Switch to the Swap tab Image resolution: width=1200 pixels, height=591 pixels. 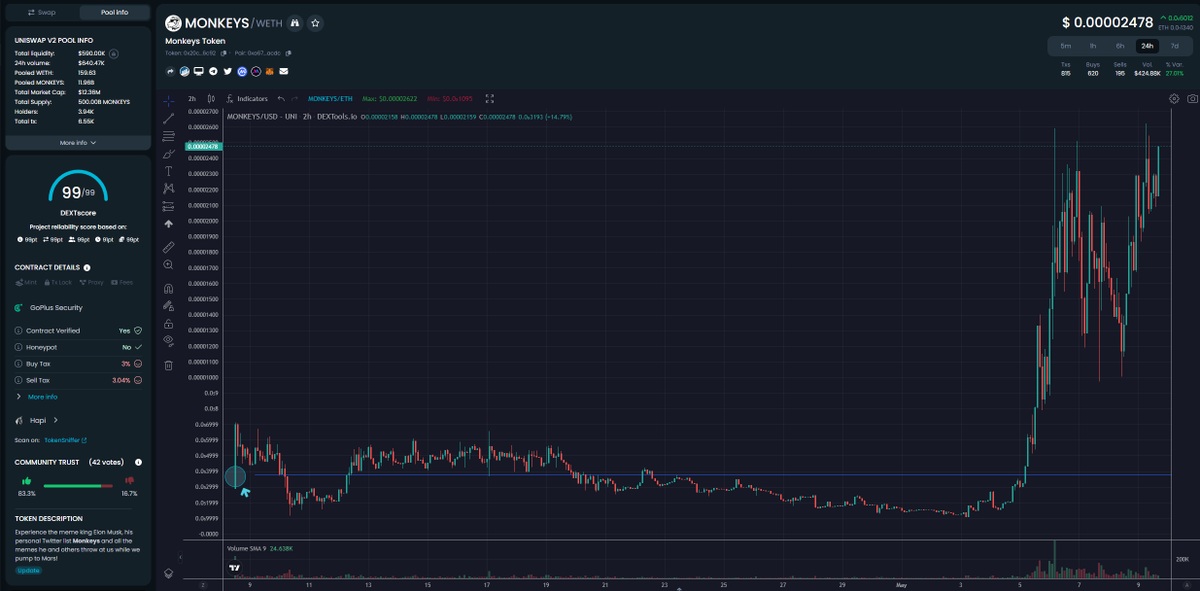42,13
